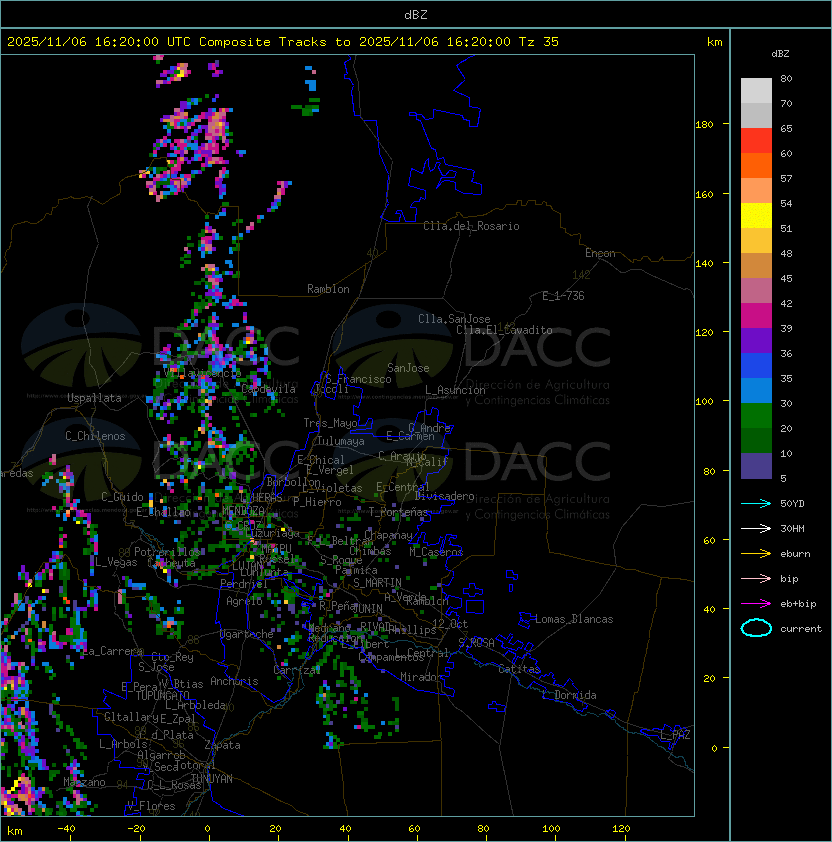Click the pink bip arrow legend icon
Screen dimensions: 832x842
[756, 578]
